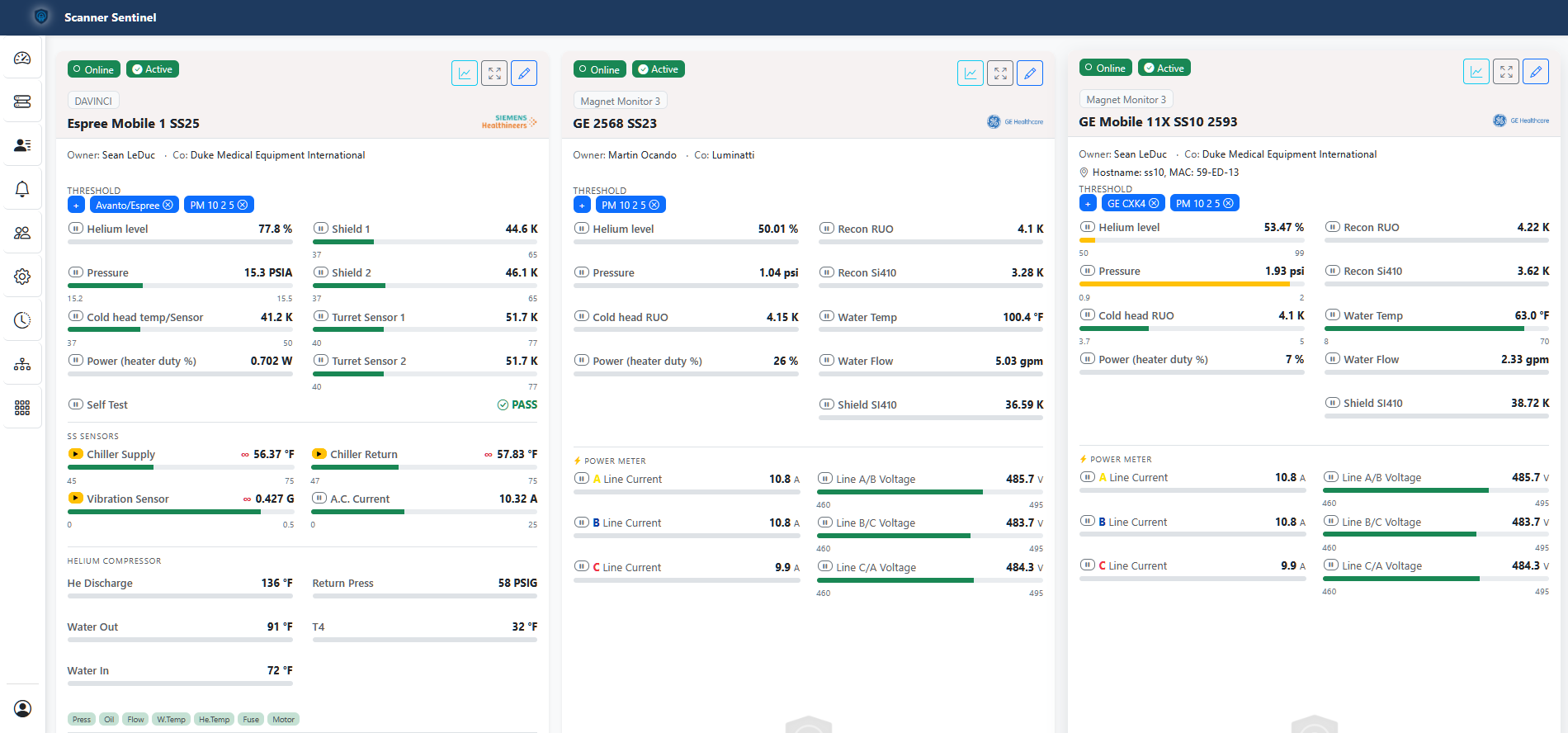Open the server stack icon in sidebar
1568x733 pixels.
(22, 102)
